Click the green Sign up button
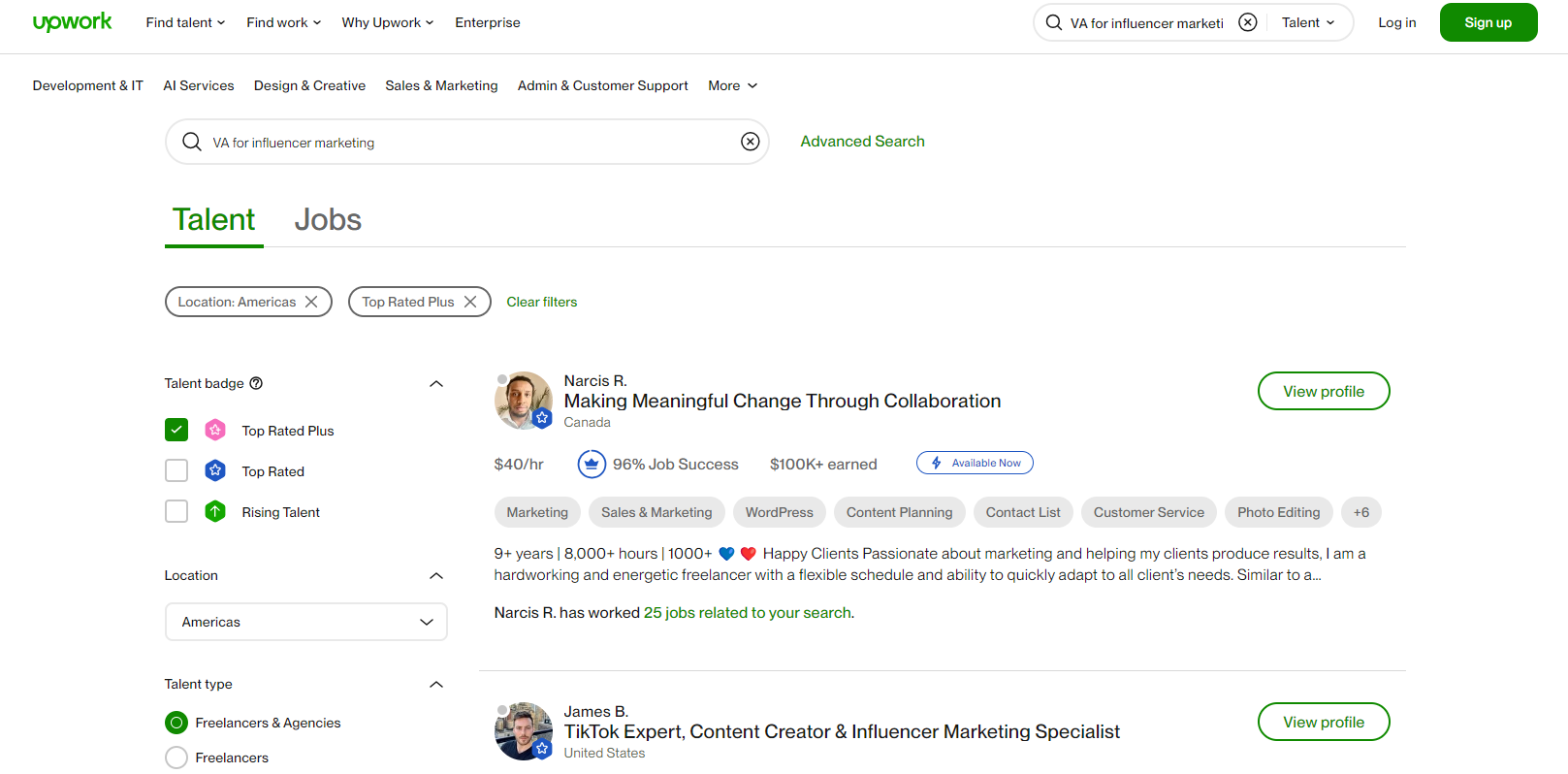The height and width of the screenshot is (774, 1568). (1488, 22)
